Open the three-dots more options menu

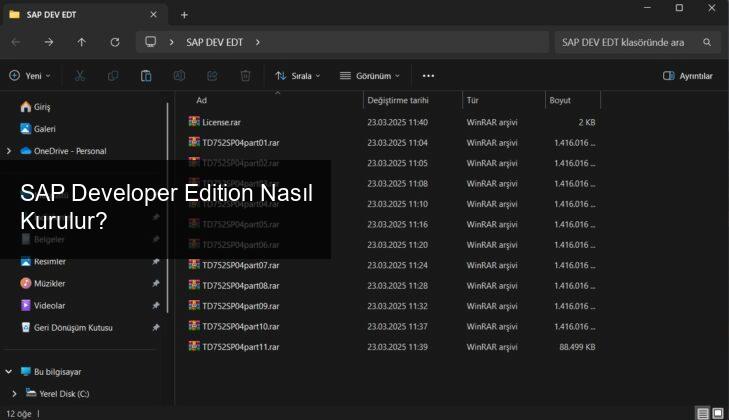pos(428,75)
